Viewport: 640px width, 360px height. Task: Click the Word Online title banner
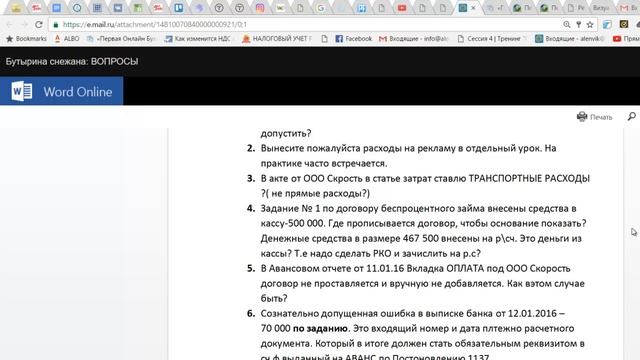coord(61,91)
